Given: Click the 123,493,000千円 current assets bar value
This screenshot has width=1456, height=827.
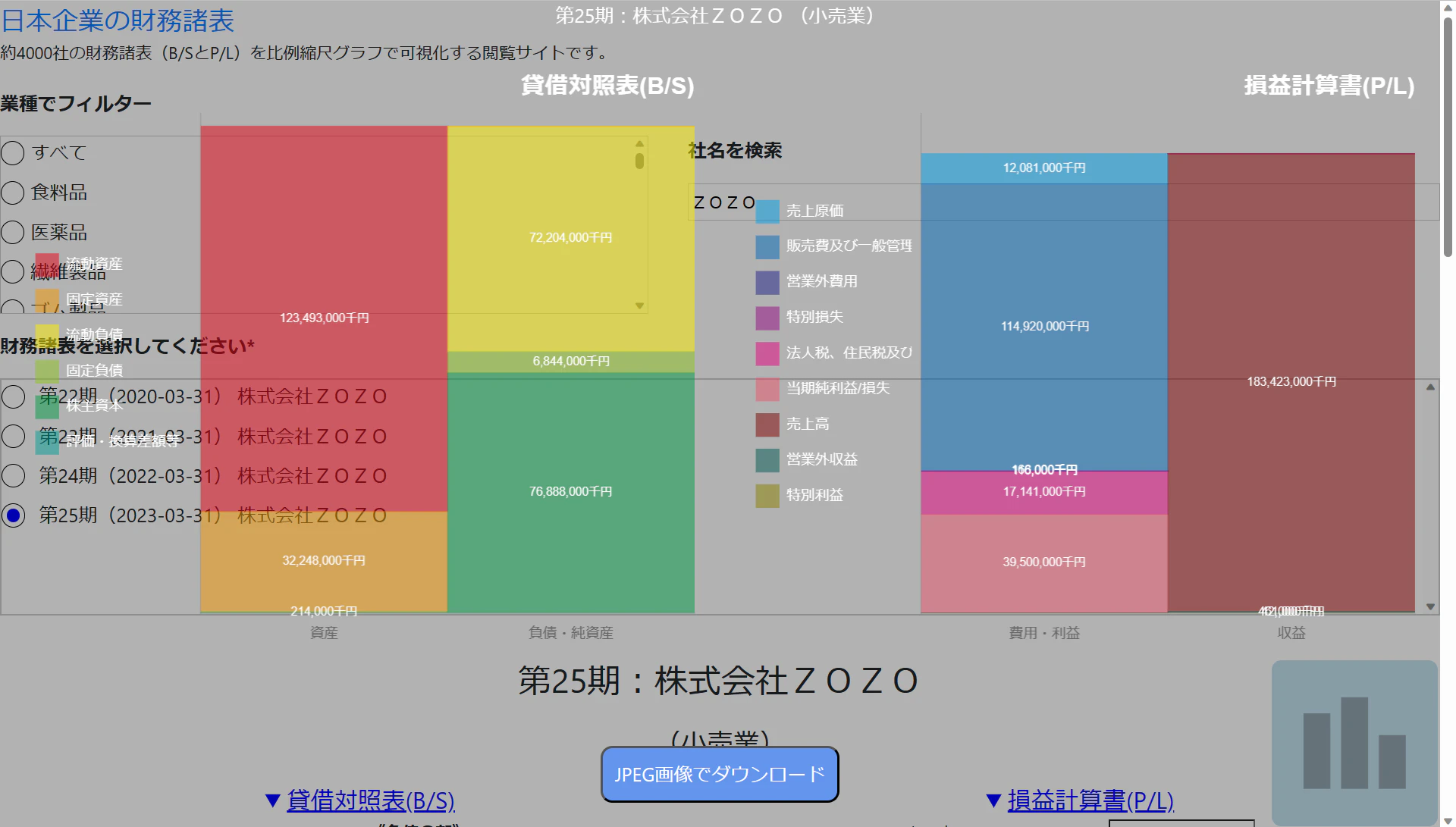Looking at the screenshot, I should coord(325,318).
